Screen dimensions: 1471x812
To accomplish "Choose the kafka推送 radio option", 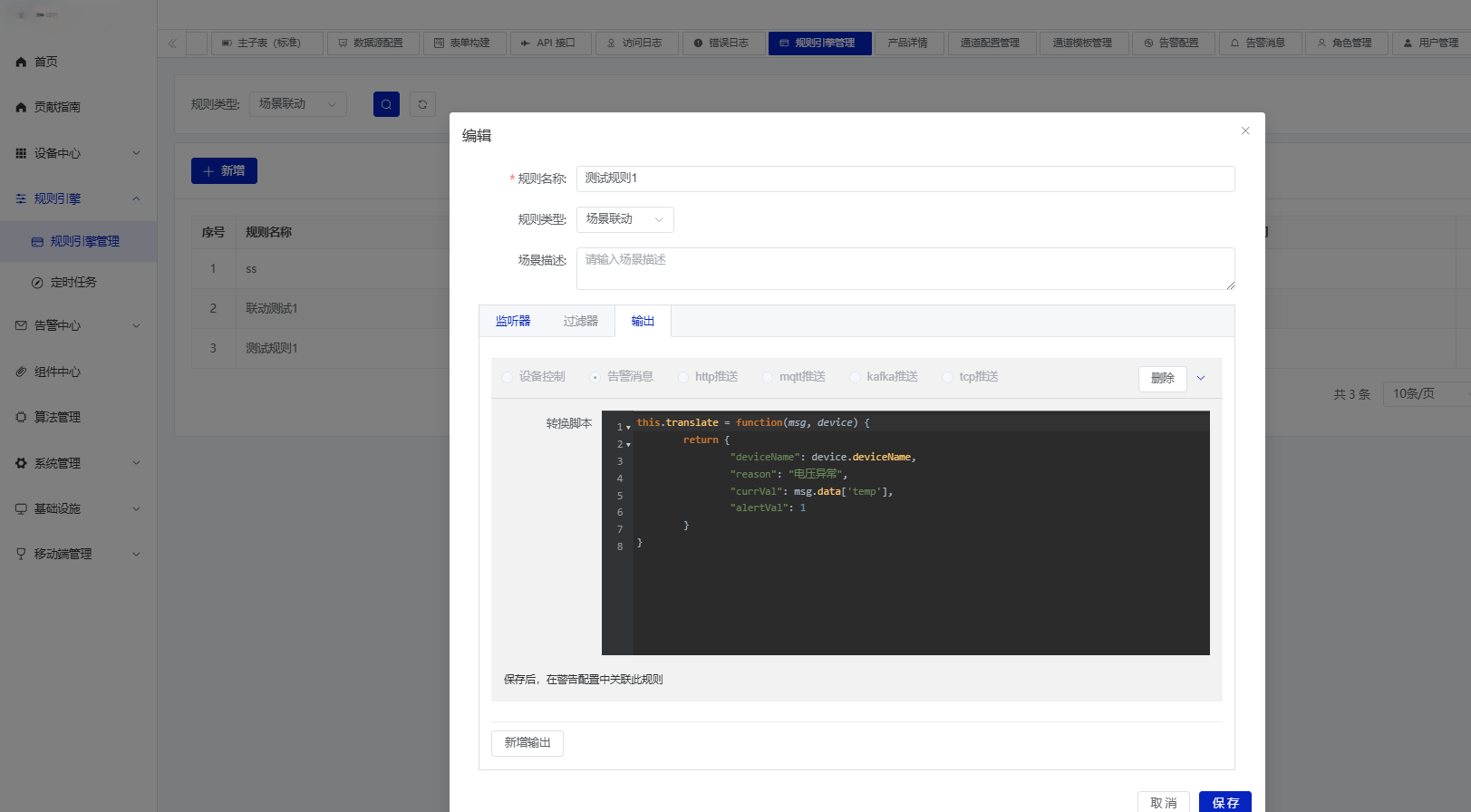I will point(884,377).
